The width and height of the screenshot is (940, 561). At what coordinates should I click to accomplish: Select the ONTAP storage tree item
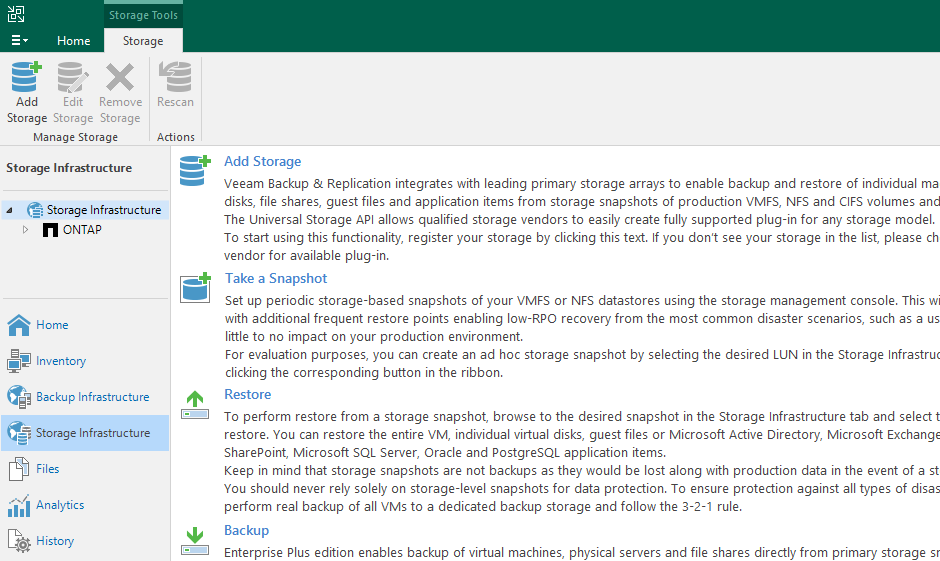(x=82, y=230)
